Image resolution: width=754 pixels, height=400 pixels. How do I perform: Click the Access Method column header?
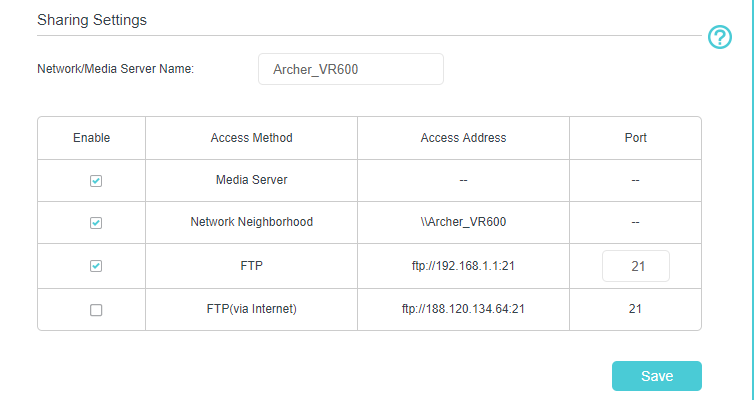[x=251, y=138]
